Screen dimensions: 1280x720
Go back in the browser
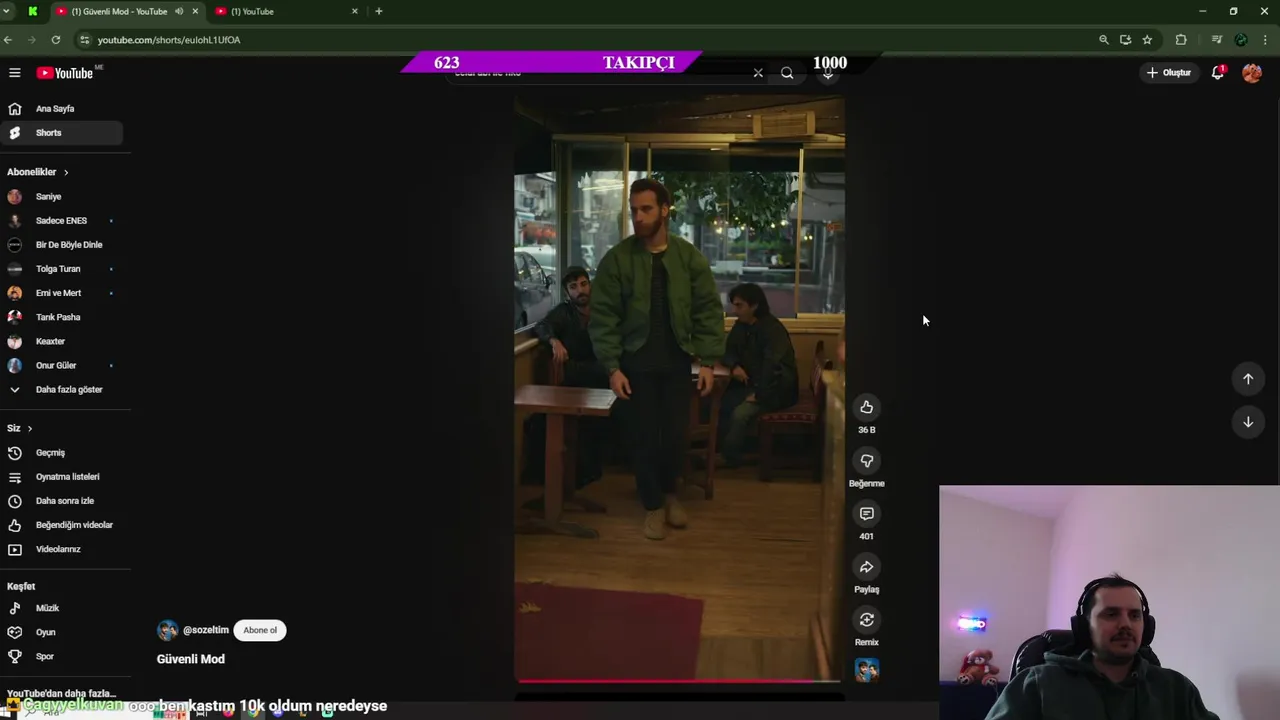click(x=8, y=40)
